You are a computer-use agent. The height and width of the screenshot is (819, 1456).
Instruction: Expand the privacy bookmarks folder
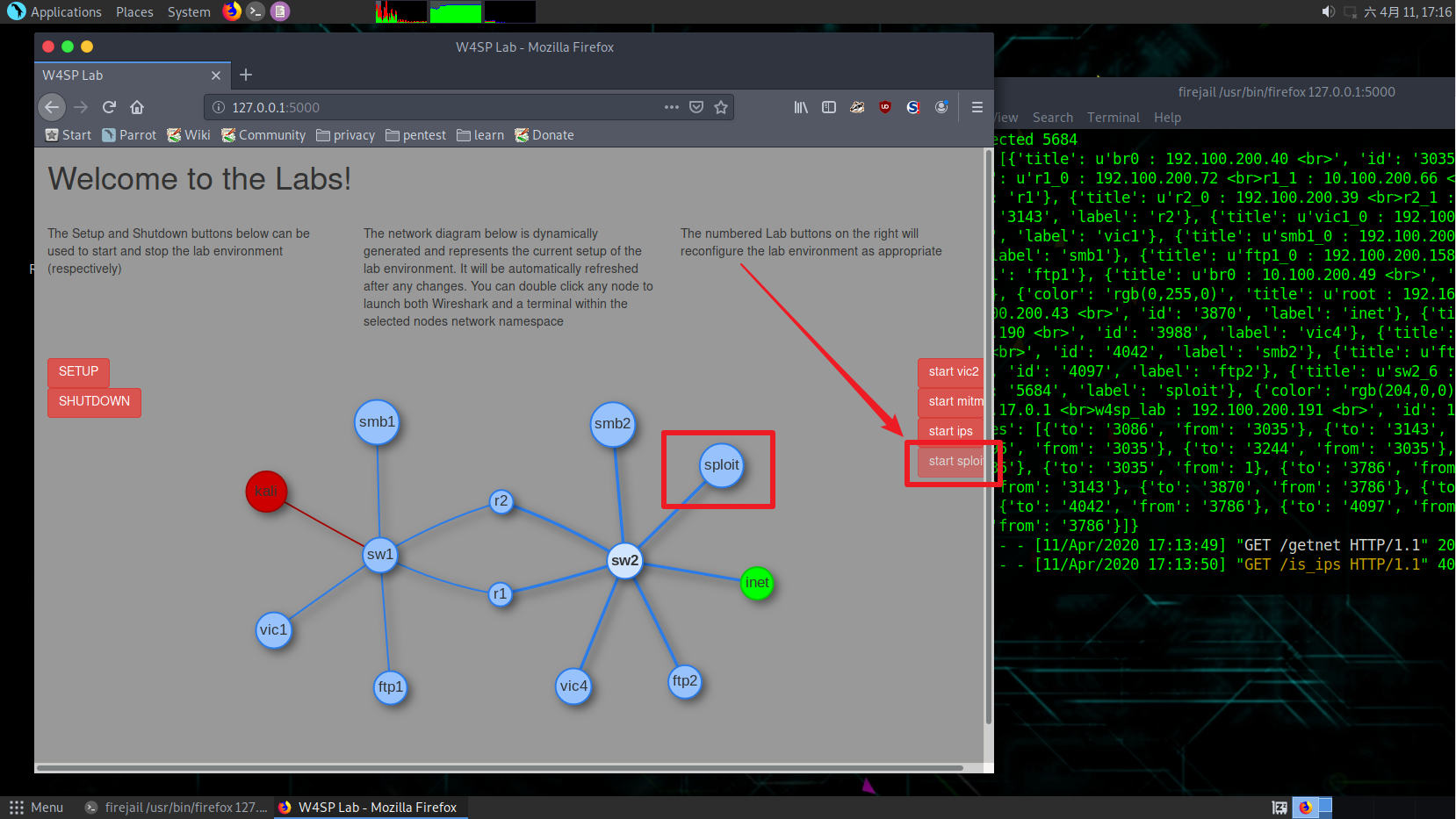346,135
